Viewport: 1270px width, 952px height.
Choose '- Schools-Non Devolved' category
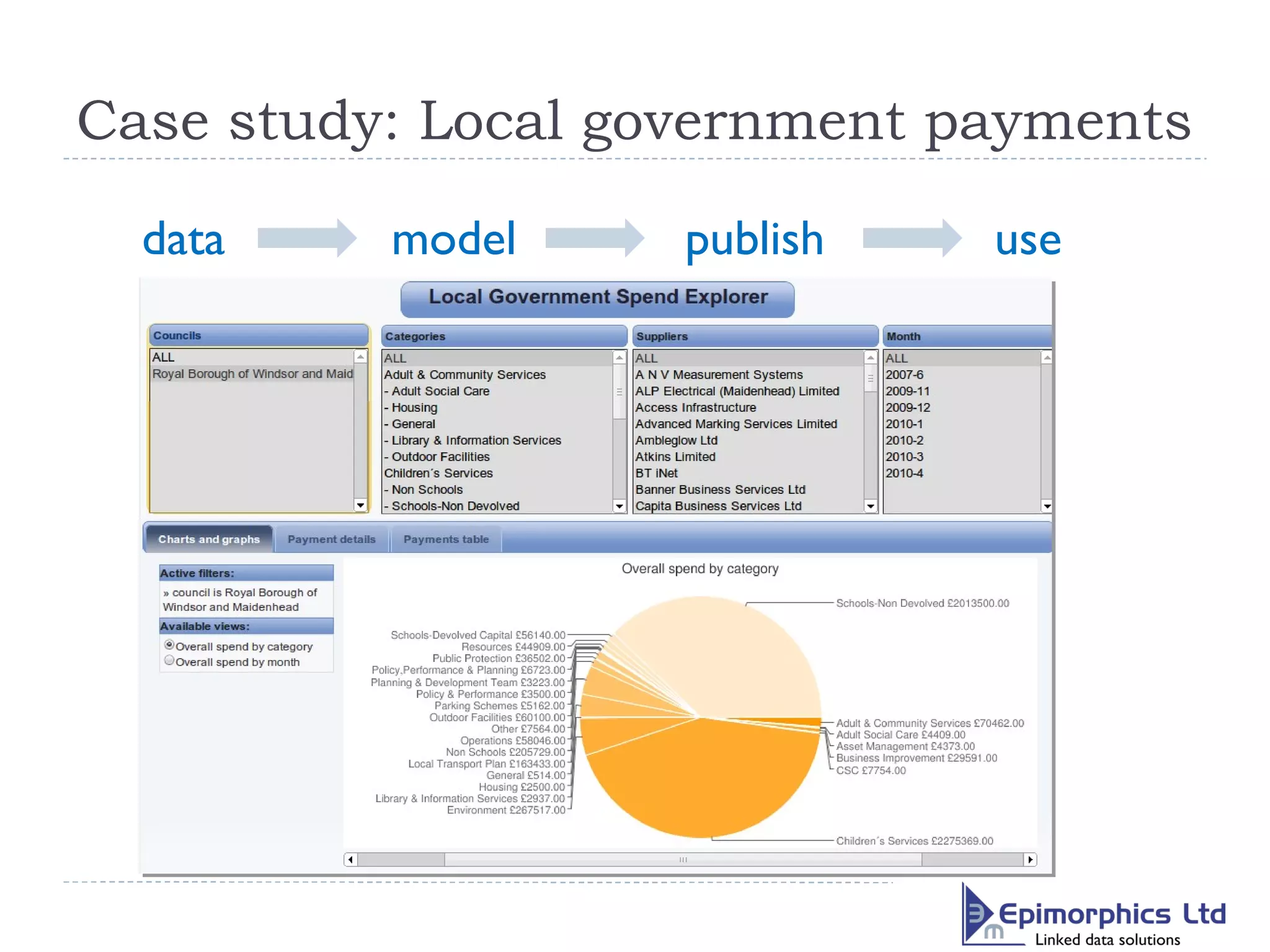[x=497, y=506]
